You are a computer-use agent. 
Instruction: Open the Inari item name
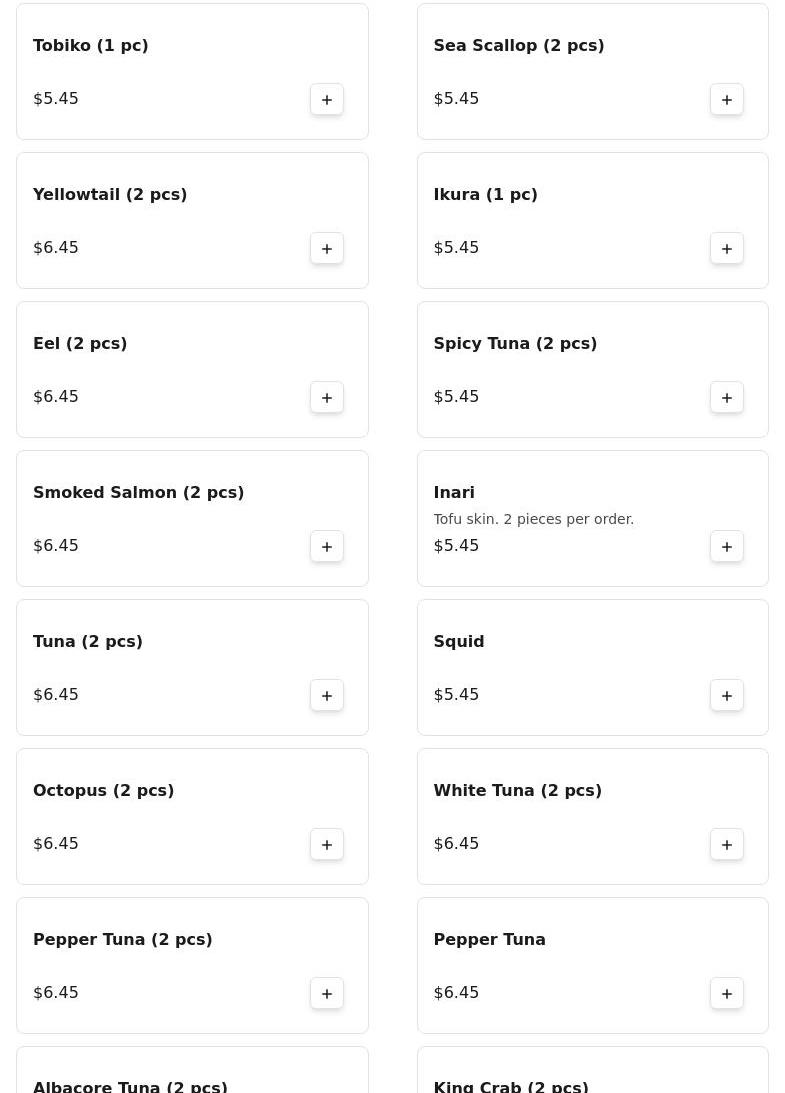click(454, 492)
